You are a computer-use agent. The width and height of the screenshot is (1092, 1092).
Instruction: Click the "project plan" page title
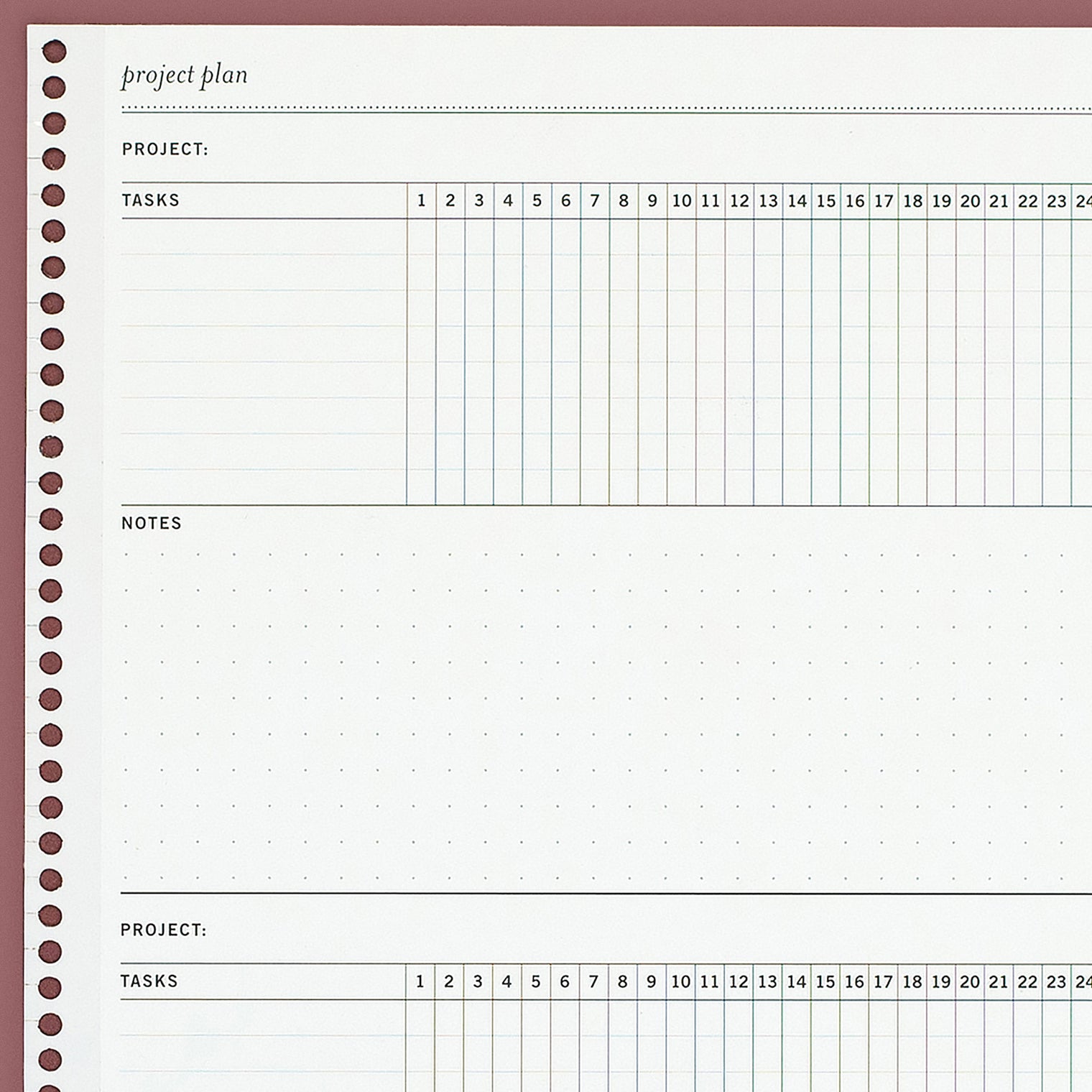184,75
